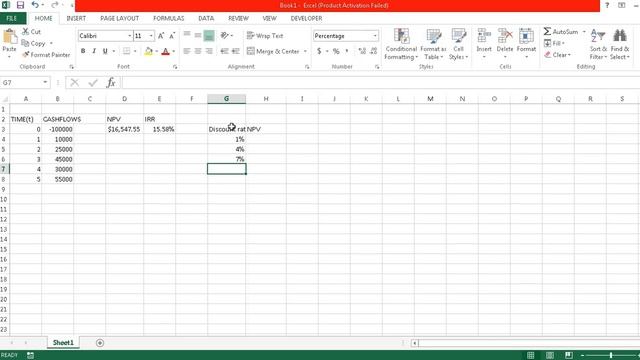
Task: Switch to the INSERT tab
Action: pyautogui.click(x=76, y=18)
